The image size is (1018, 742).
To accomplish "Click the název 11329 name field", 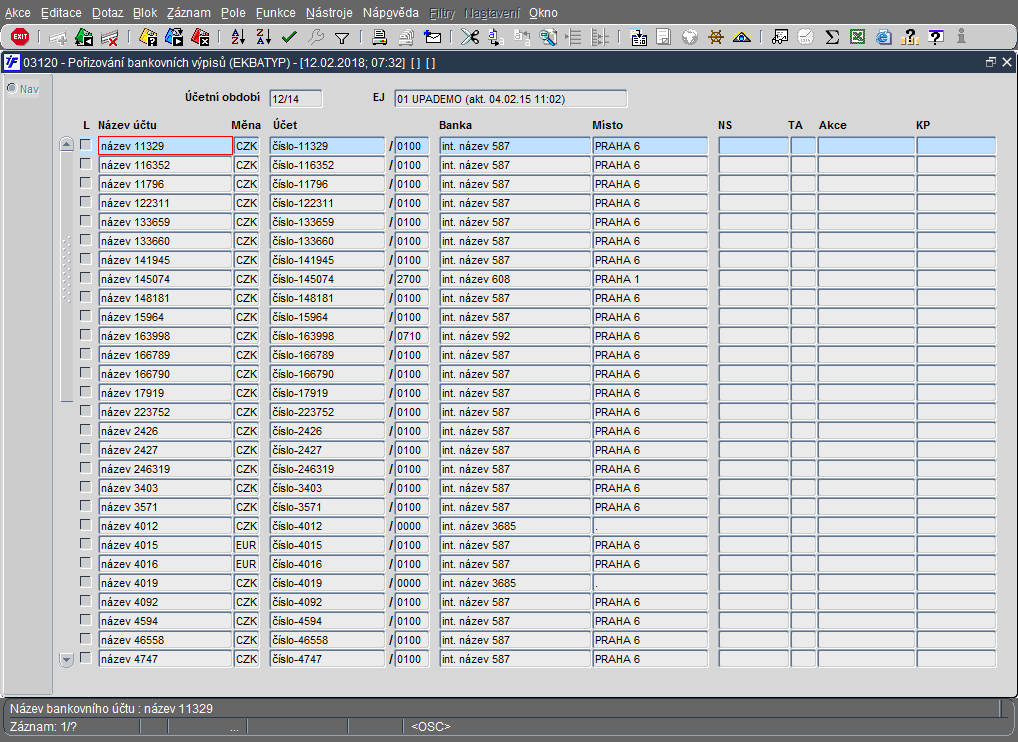I will [x=166, y=146].
